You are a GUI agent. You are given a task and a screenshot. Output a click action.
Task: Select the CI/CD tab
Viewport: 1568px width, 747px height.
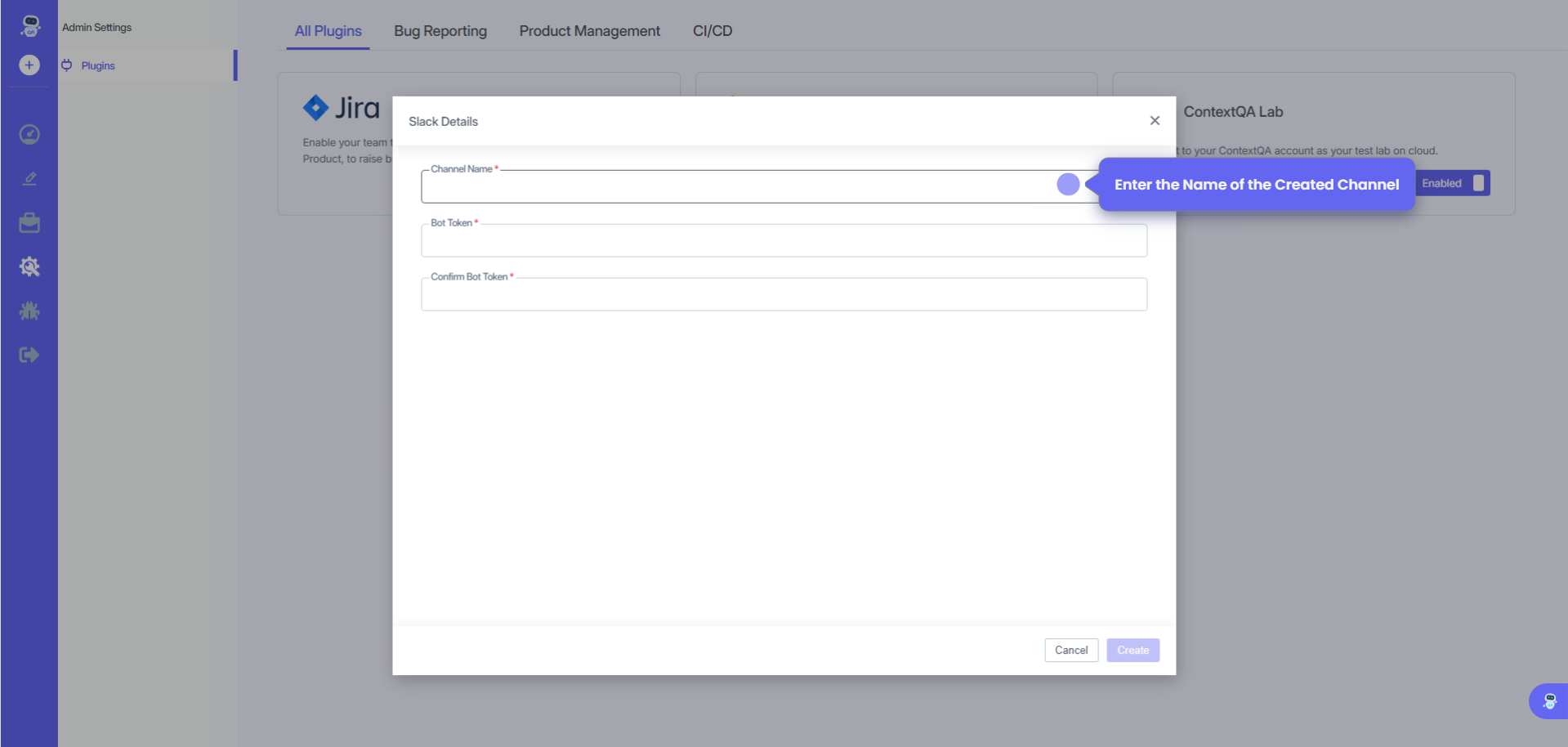click(712, 31)
